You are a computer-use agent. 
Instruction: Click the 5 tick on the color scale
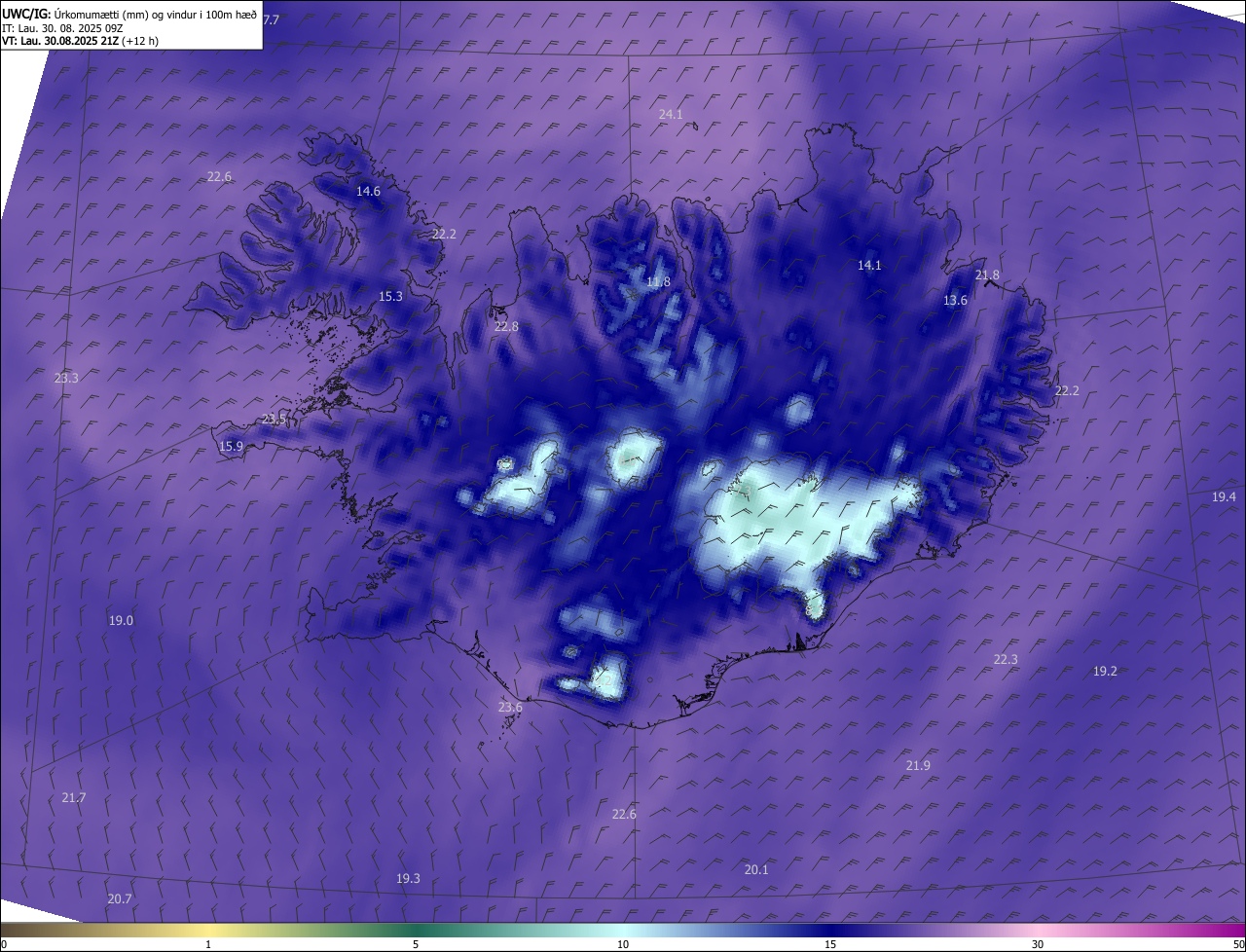pos(416,944)
